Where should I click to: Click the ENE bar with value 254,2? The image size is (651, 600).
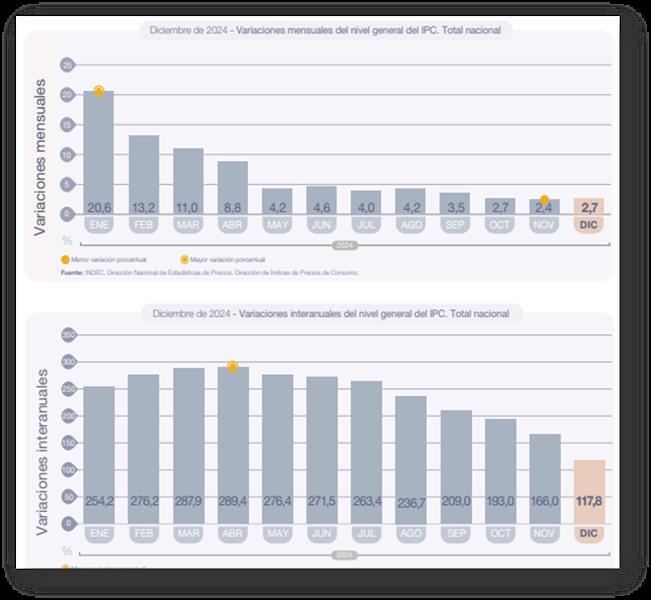pyautogui.click(x=99, y=450)
